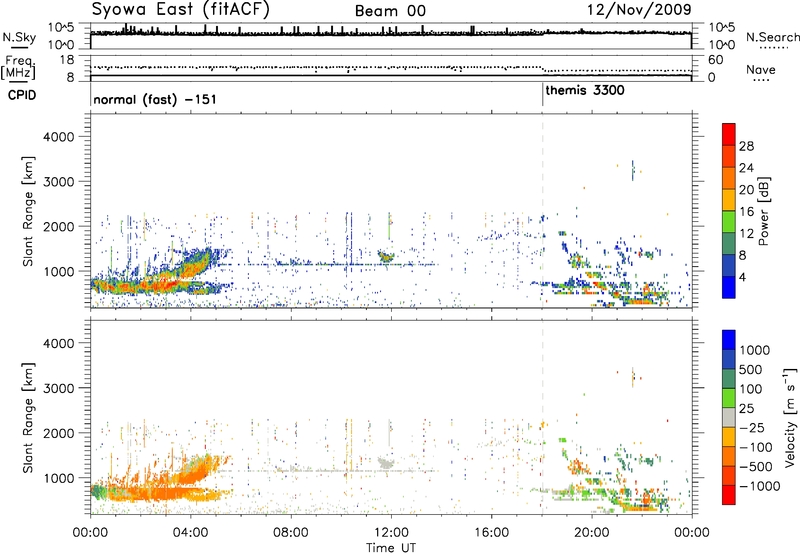Click the gray velocity blob near 12:00 UT
800x554 pixels.
(386, 463)
